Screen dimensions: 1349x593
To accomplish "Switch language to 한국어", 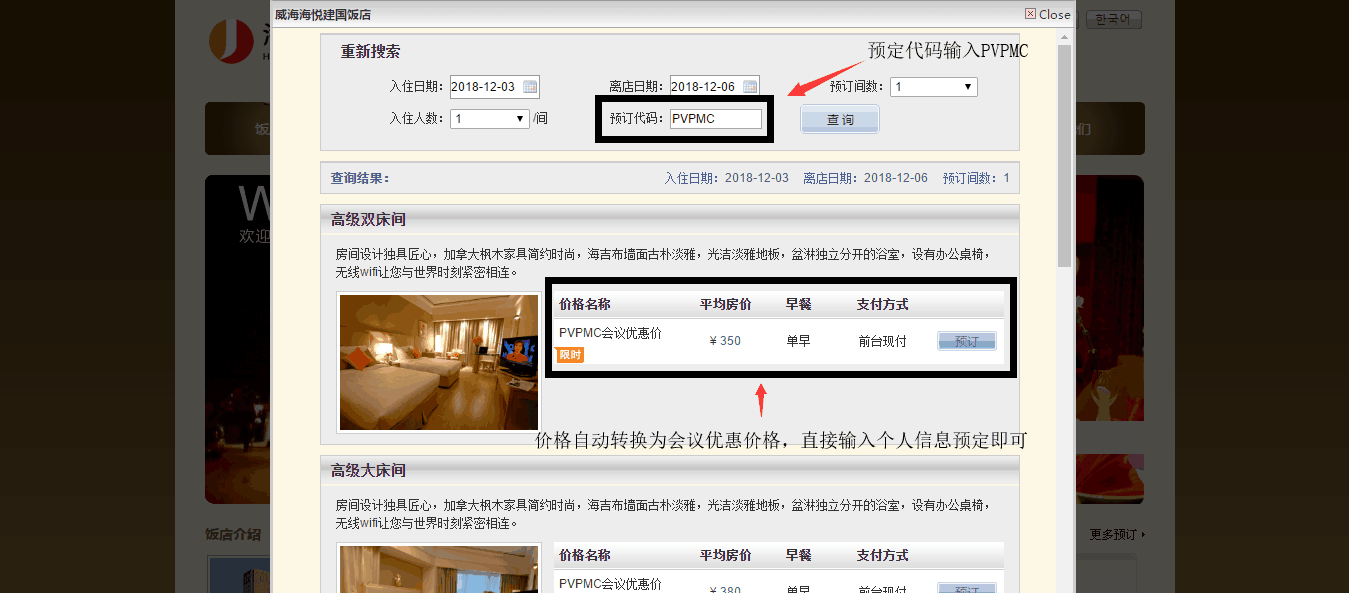I will pyautogui.click(x=1113, y=19).
